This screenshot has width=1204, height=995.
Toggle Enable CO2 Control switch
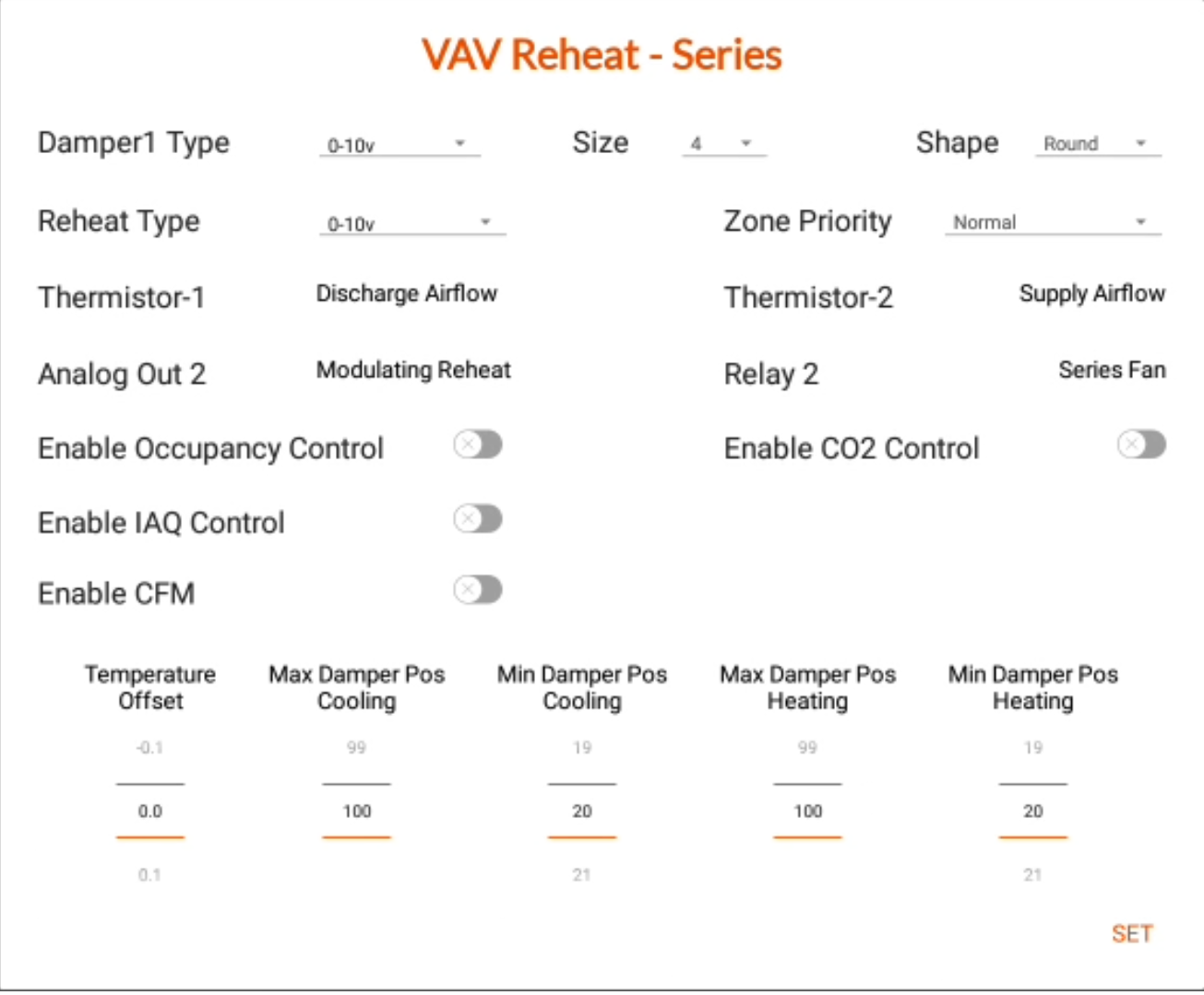pyautogui.click(x=1141, y=445)
